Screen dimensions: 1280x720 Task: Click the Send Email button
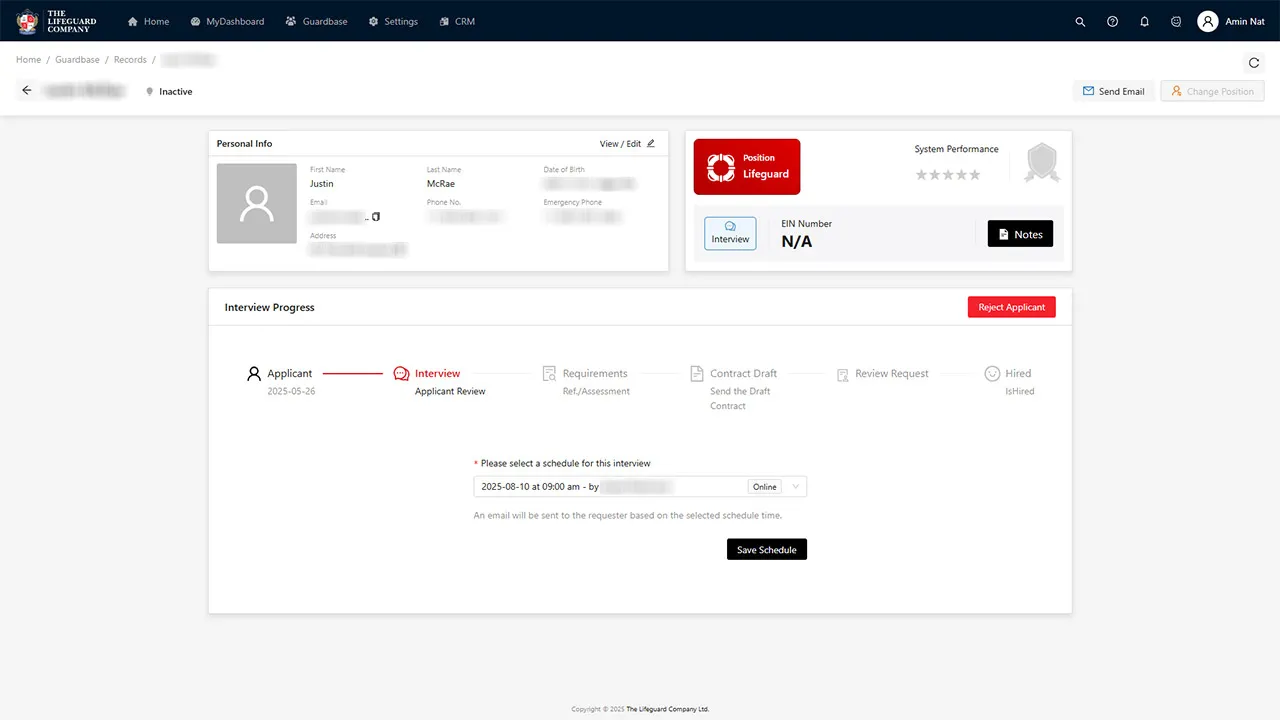point(1113,91)
